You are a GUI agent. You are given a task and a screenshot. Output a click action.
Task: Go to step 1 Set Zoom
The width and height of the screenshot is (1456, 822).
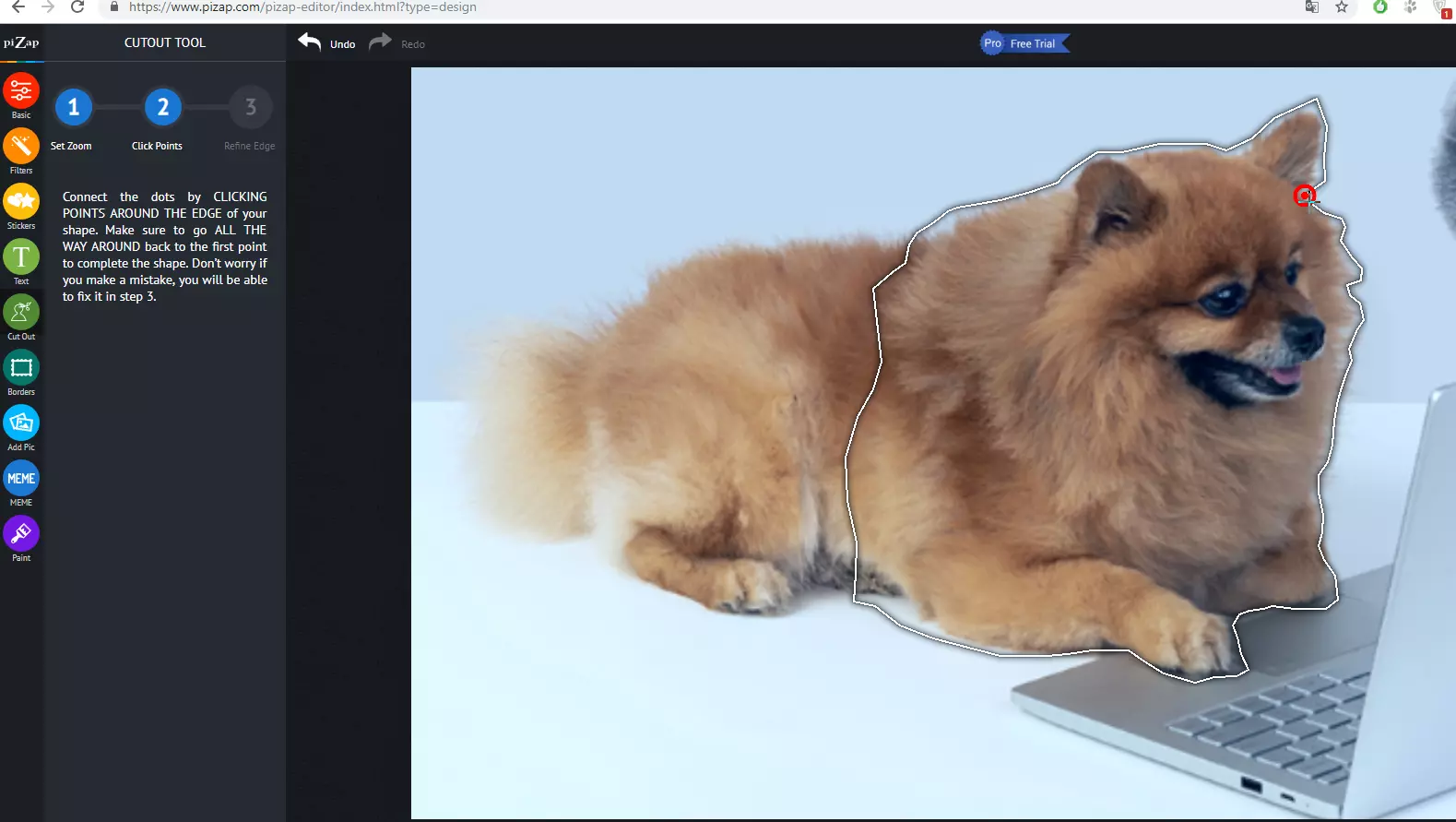pyautogui.click(x=74, y=107)
